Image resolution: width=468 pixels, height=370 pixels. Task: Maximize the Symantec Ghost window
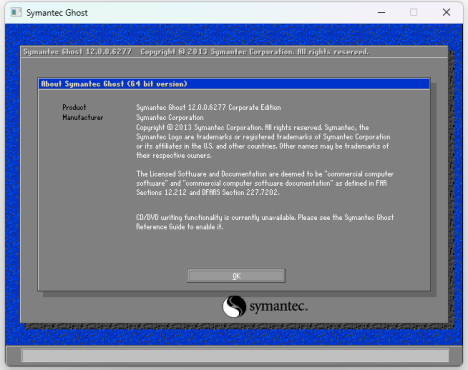click(x=413, y=13)
